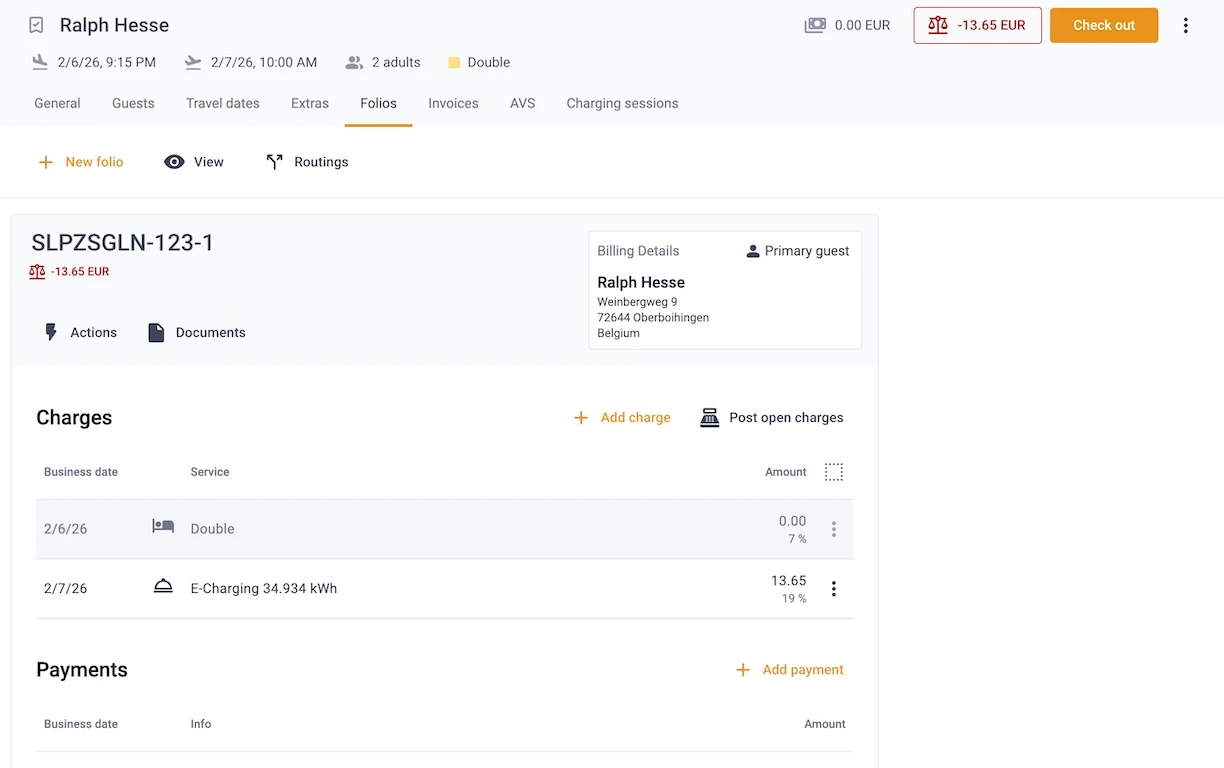Open Documents for the folio
Viewport: 1224px width, 768px height.
196,332
